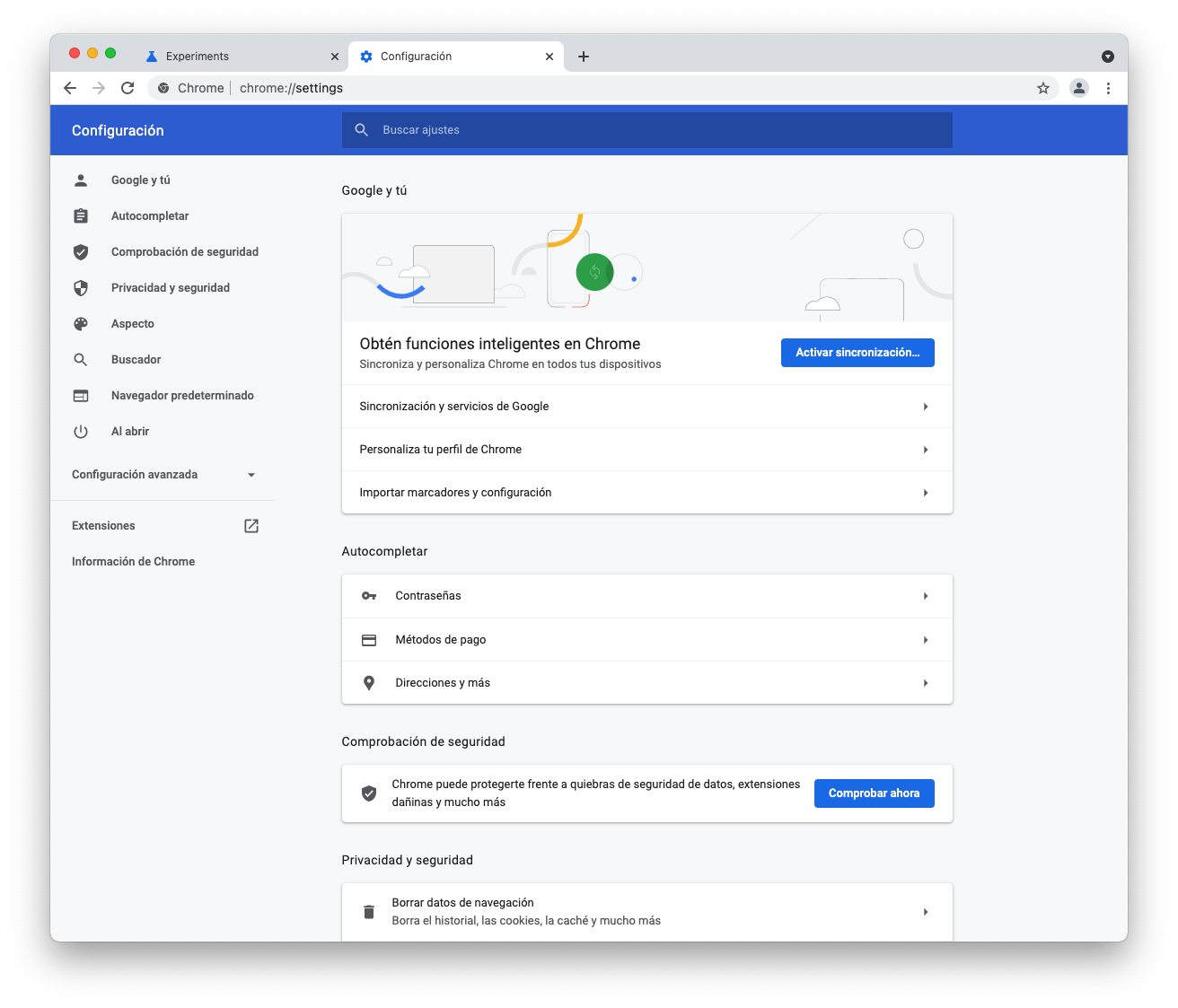
Task: Click the Sincronización y servicios de Google text
Action: (454, 407)
